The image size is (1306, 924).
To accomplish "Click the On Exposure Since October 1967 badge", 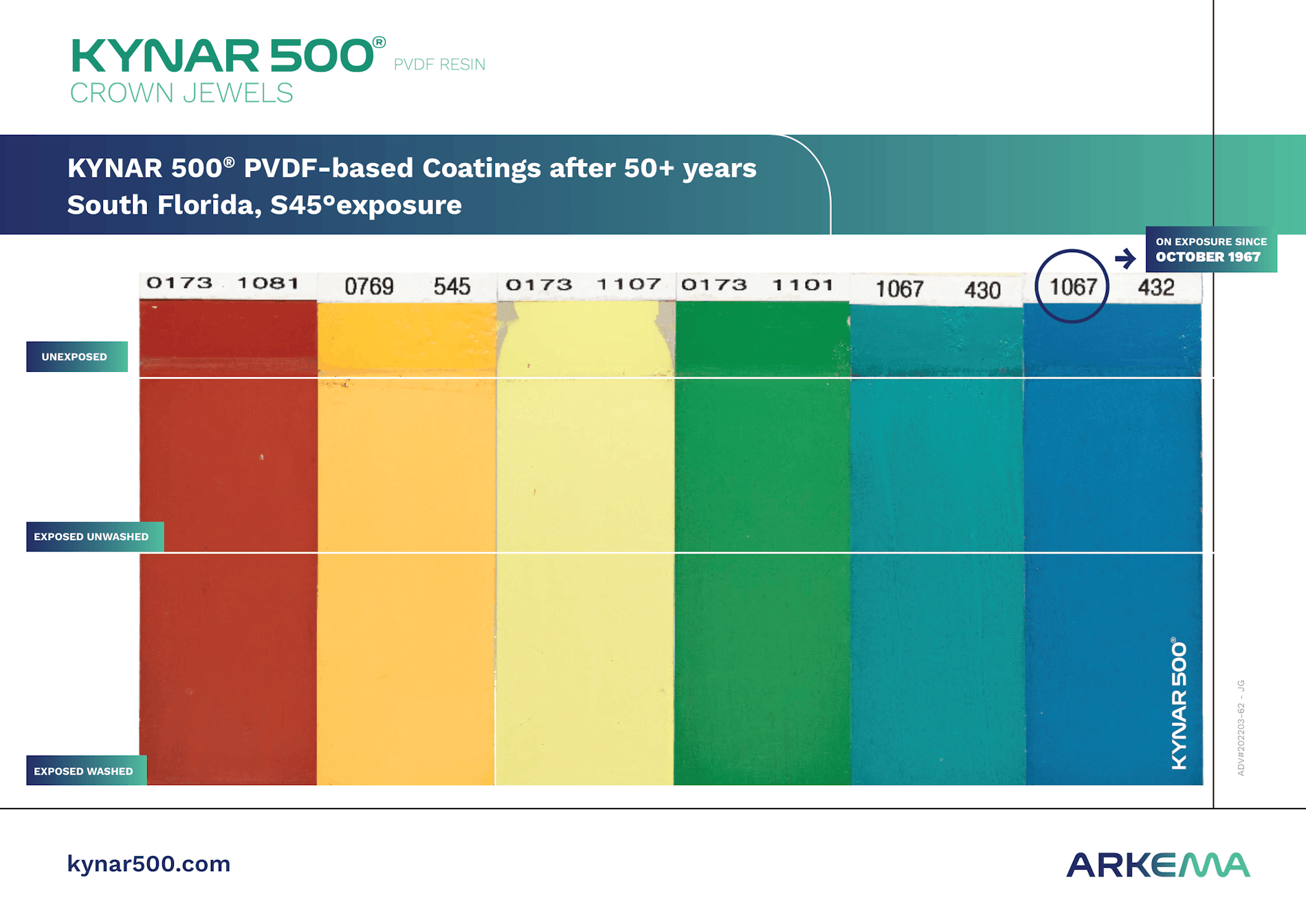I will [1211, 250].
